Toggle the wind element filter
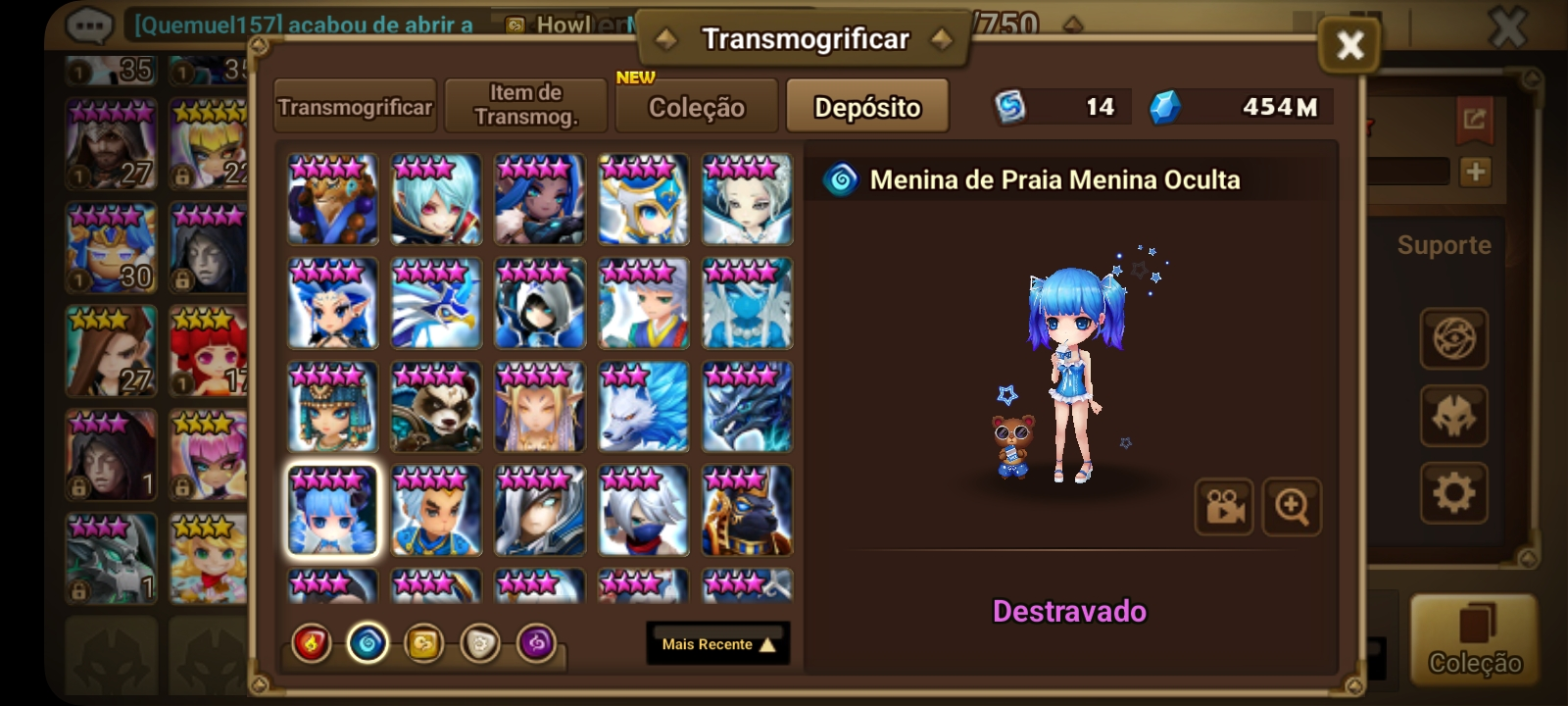The width and height of the screenshot is (1568, 706). pyautogui.click(x=424, y=644)
